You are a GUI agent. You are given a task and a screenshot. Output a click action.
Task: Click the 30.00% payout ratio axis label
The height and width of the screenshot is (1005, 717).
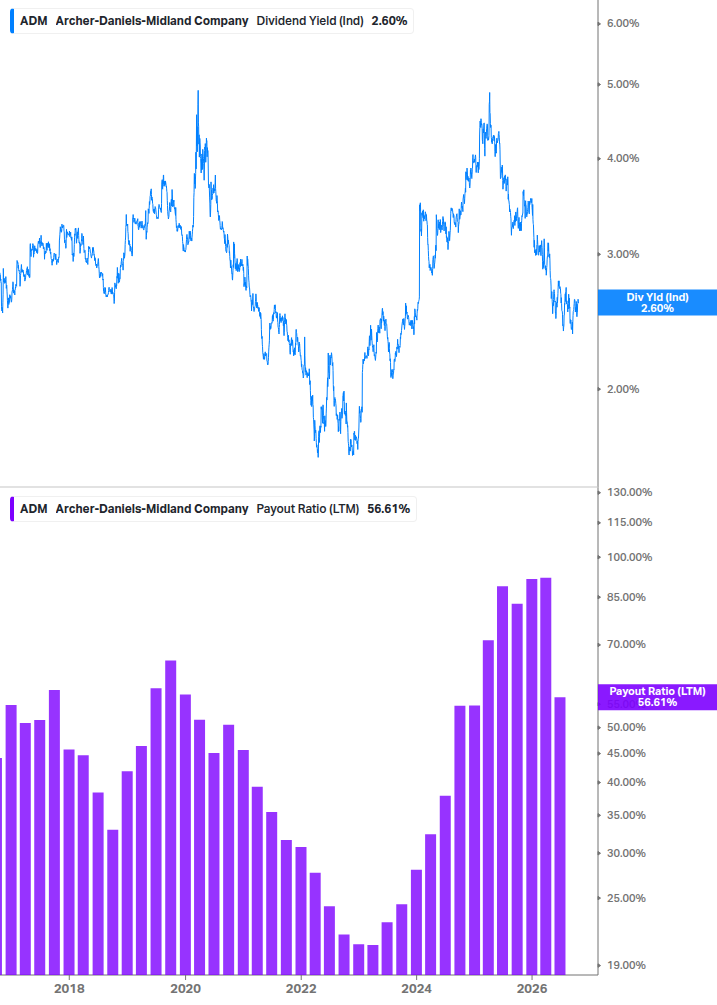[626, 854]
